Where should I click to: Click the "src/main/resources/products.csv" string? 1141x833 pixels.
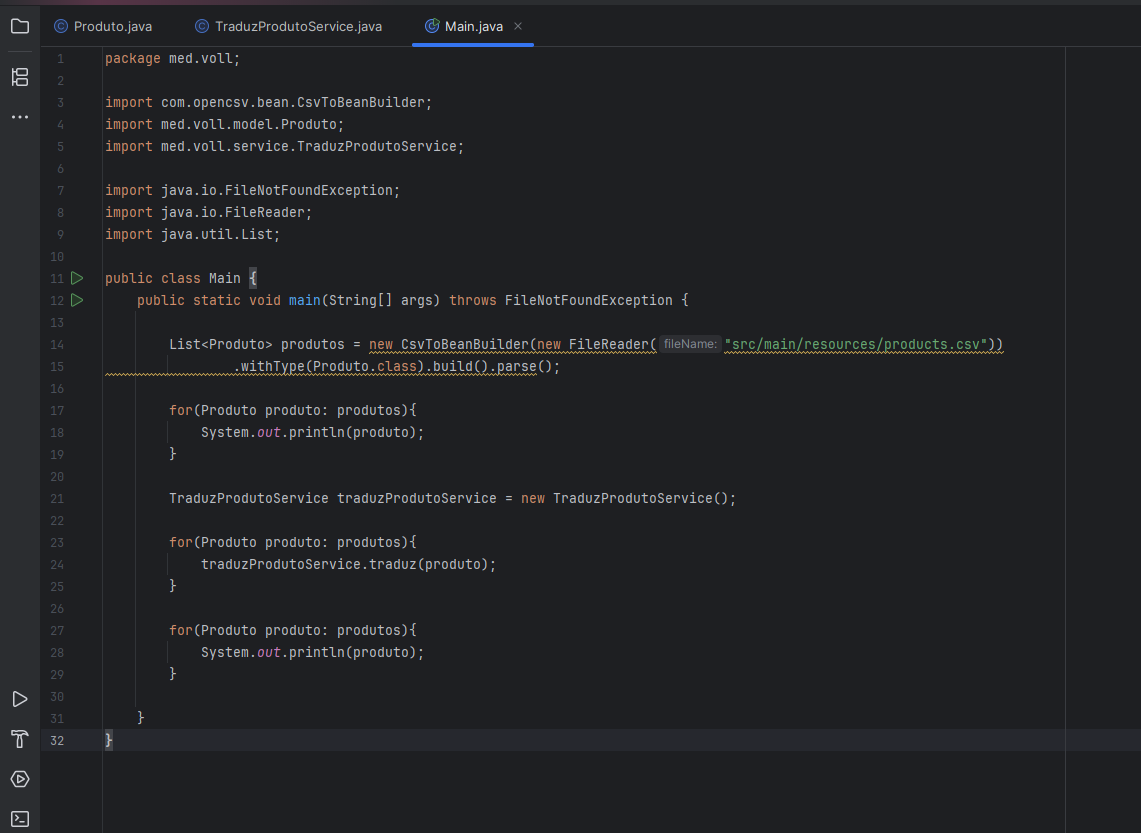click(x=856, y=344)
